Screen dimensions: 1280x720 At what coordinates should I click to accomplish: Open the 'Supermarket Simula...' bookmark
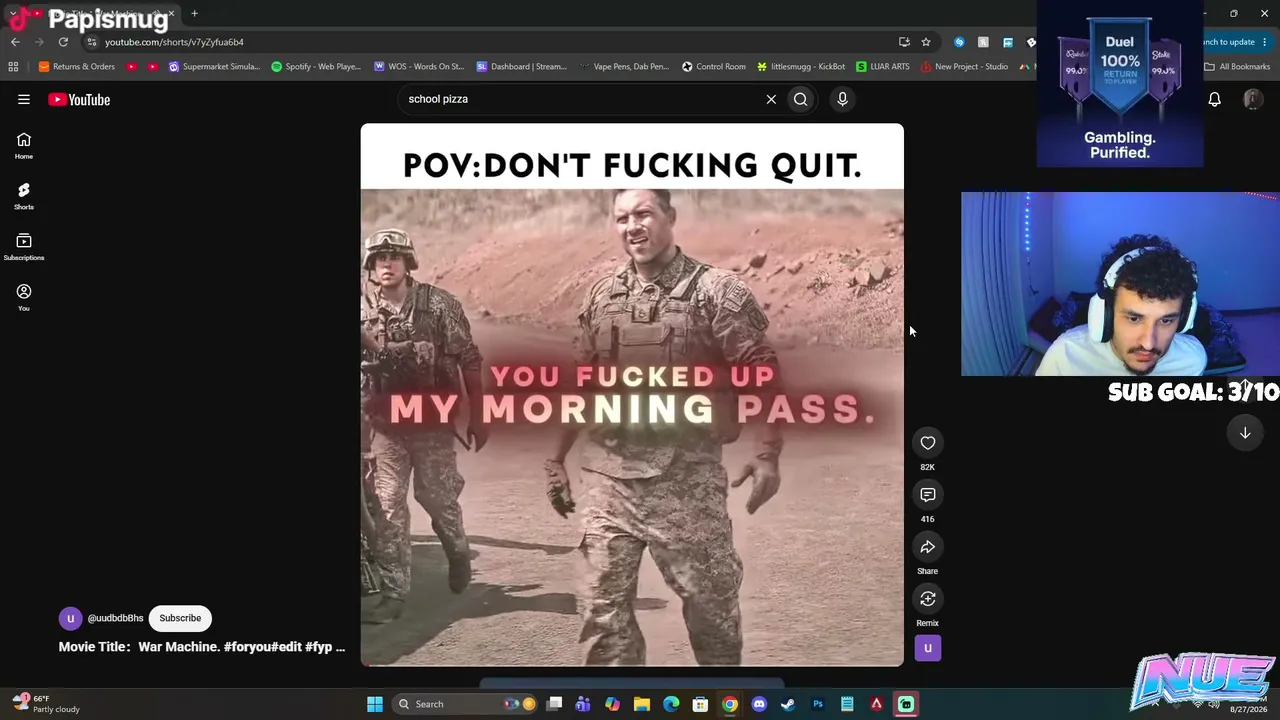click(214, 67)
